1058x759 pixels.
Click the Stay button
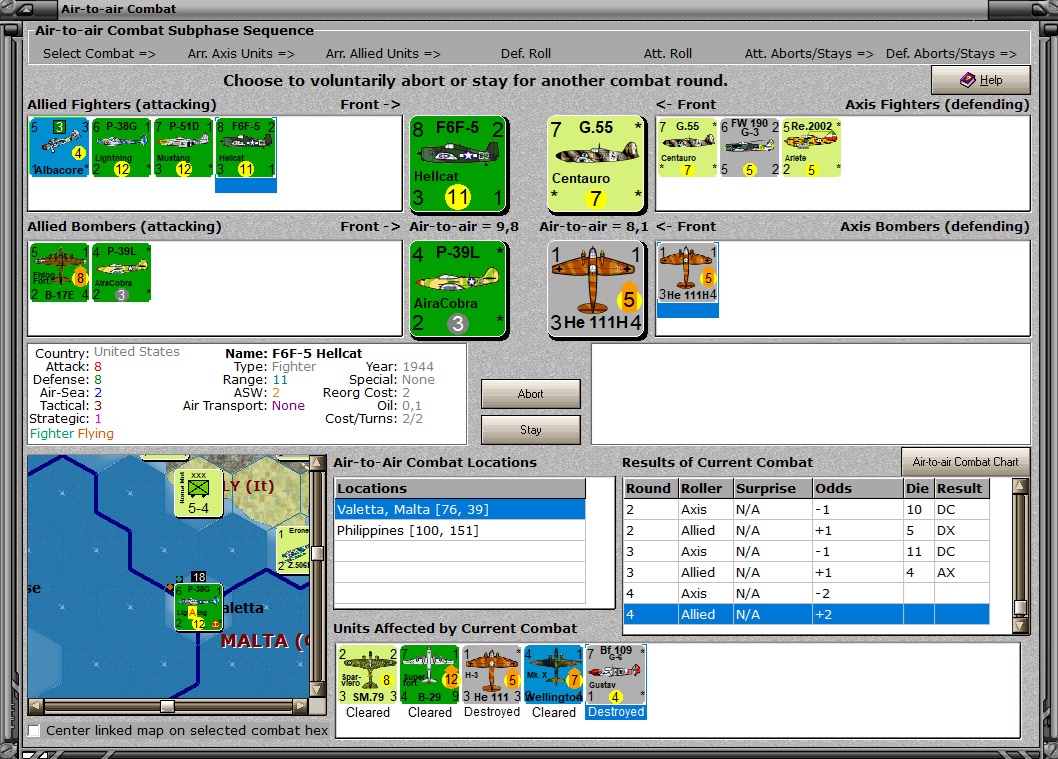530,430
